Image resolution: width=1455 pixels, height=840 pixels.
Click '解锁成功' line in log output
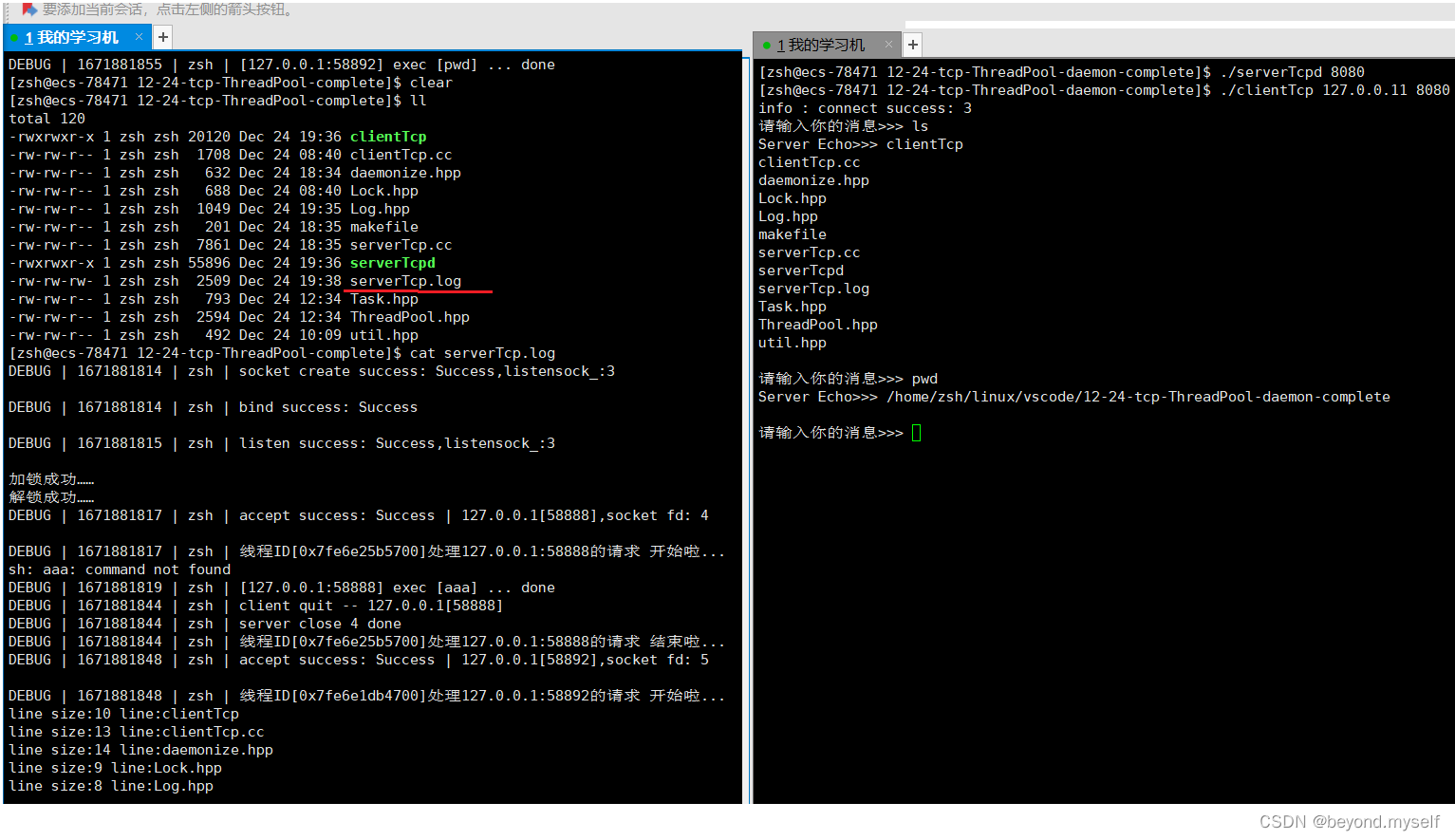[x=51, y=497]
